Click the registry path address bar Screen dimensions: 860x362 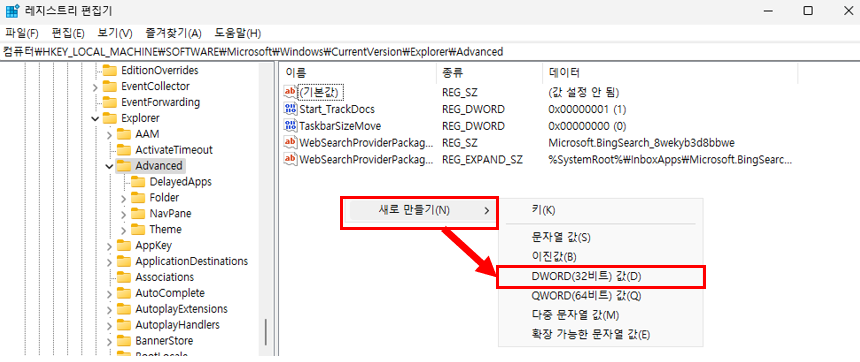430,52
